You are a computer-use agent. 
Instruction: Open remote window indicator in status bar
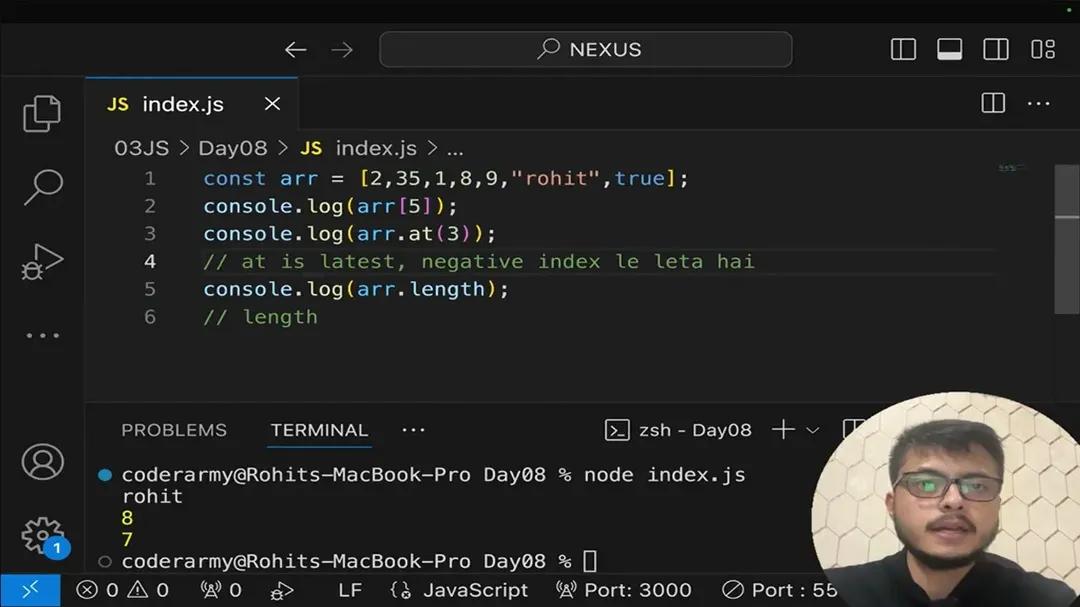(30, 590)
